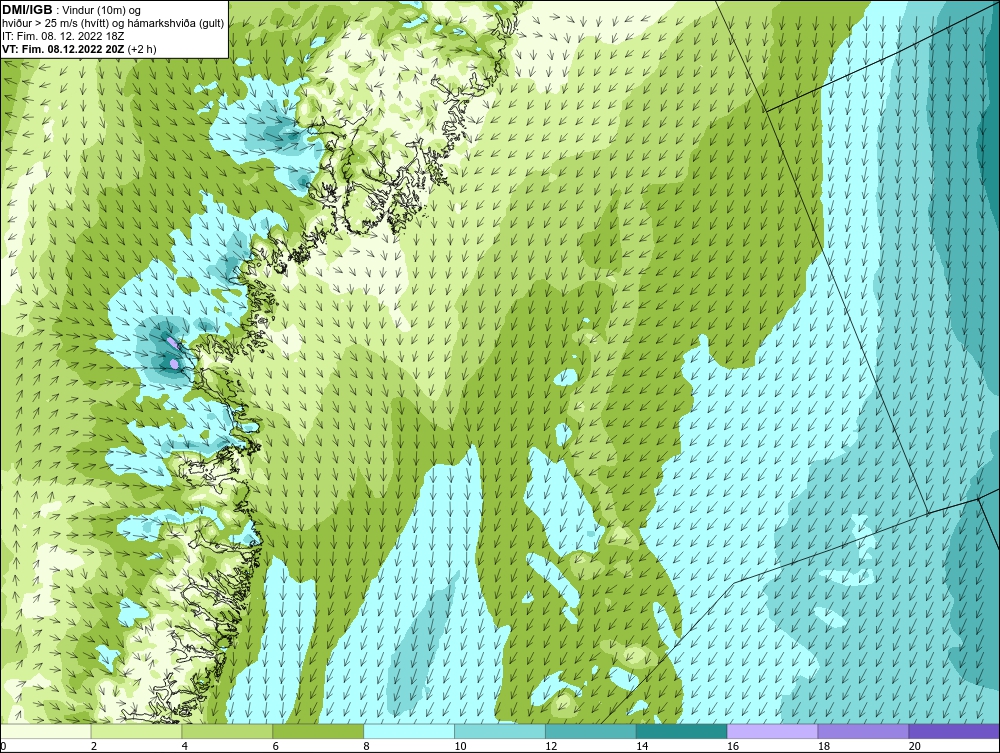Click the legend tick label '0'
Viewport: 1000px width, 753px height.
[x=3, y=746]
